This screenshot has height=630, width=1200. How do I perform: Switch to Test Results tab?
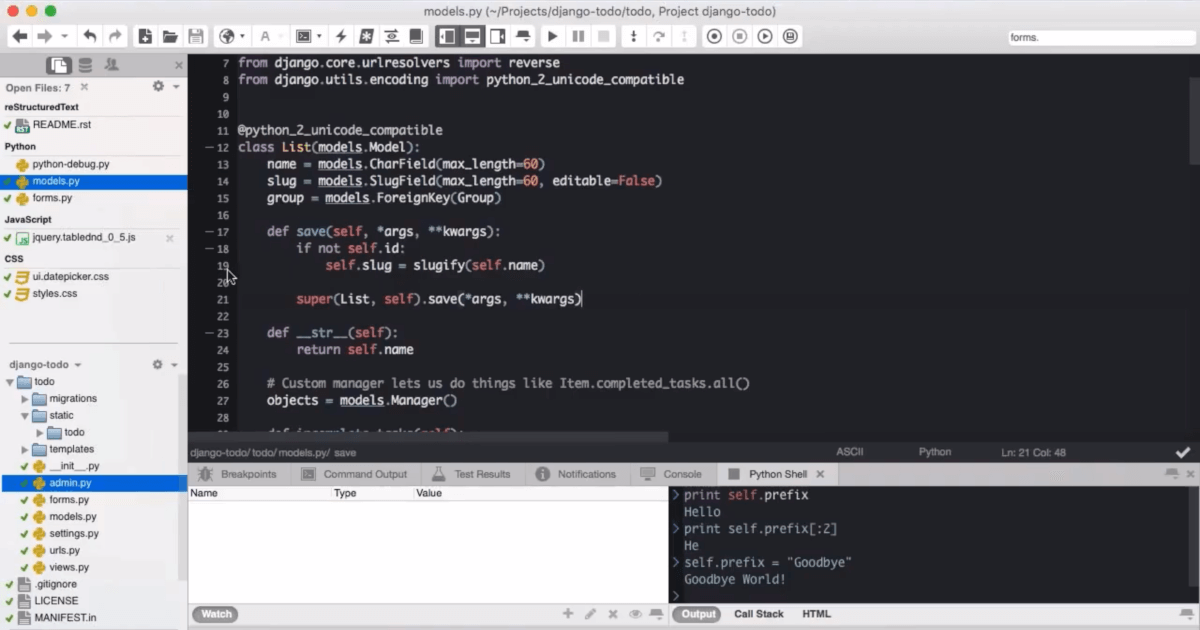471,474
